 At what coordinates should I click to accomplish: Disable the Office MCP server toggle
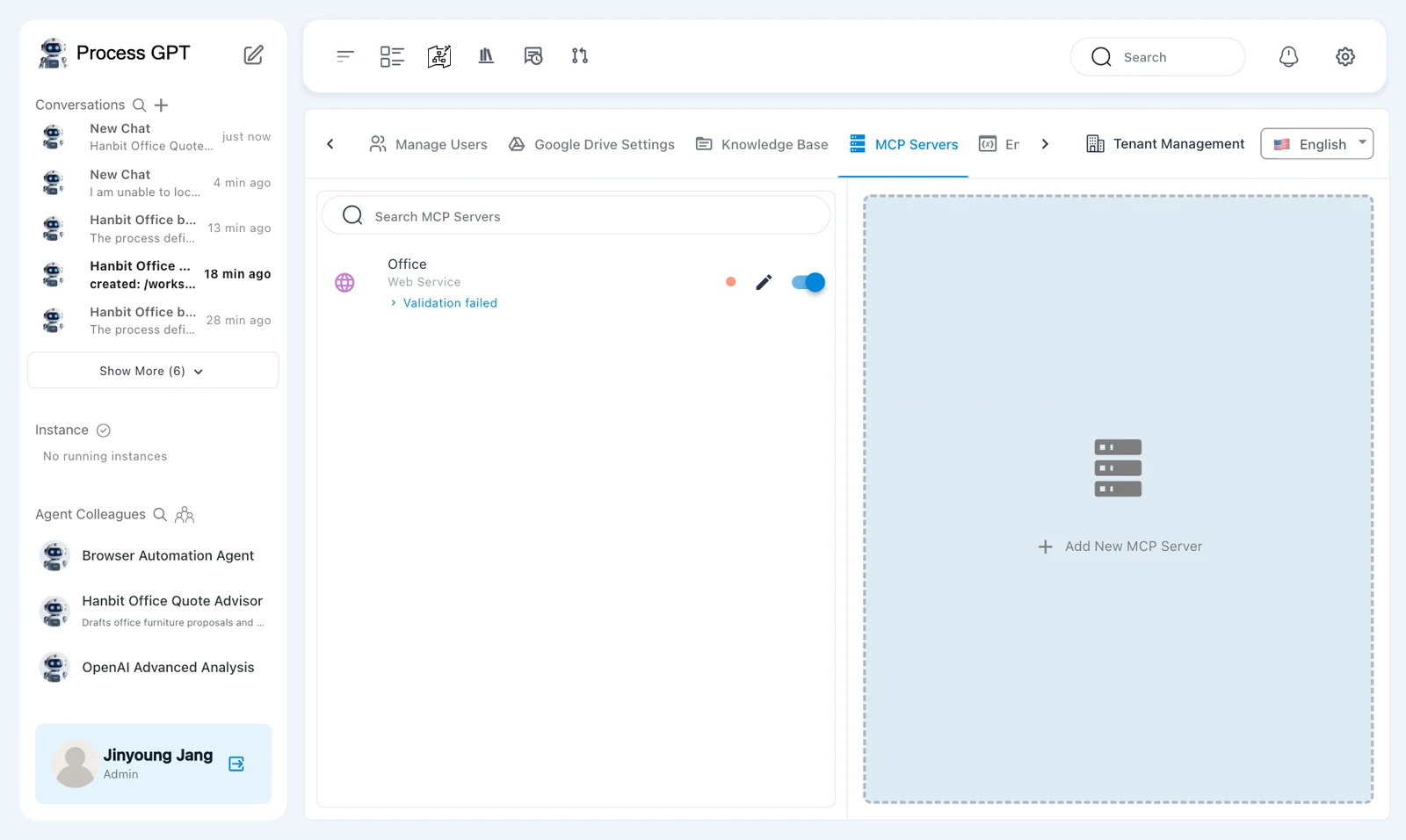[x=808, y=282]
